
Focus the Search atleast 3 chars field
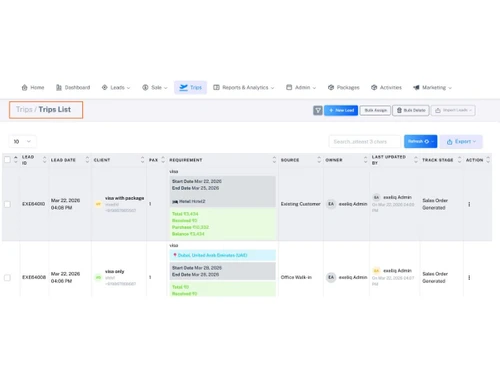point(365,142)
